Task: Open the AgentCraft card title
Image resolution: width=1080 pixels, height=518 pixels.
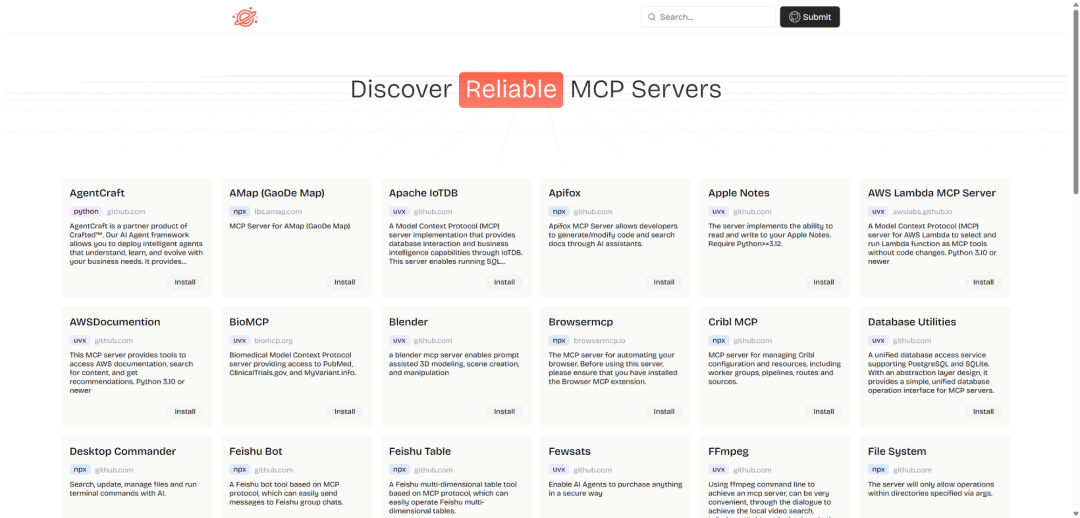Action: 97,193
